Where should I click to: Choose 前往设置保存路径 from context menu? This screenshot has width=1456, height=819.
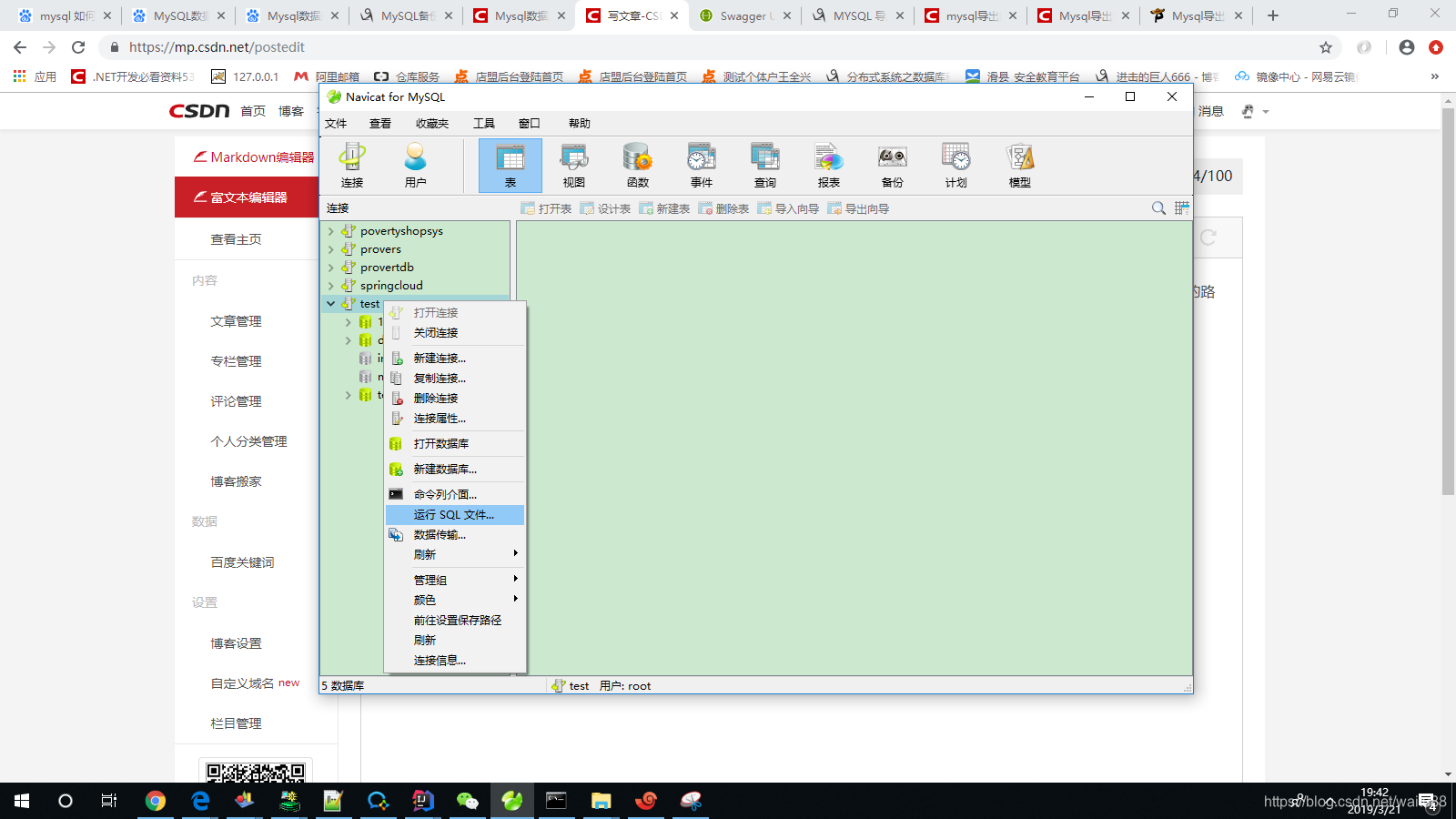tap(455, 621)
